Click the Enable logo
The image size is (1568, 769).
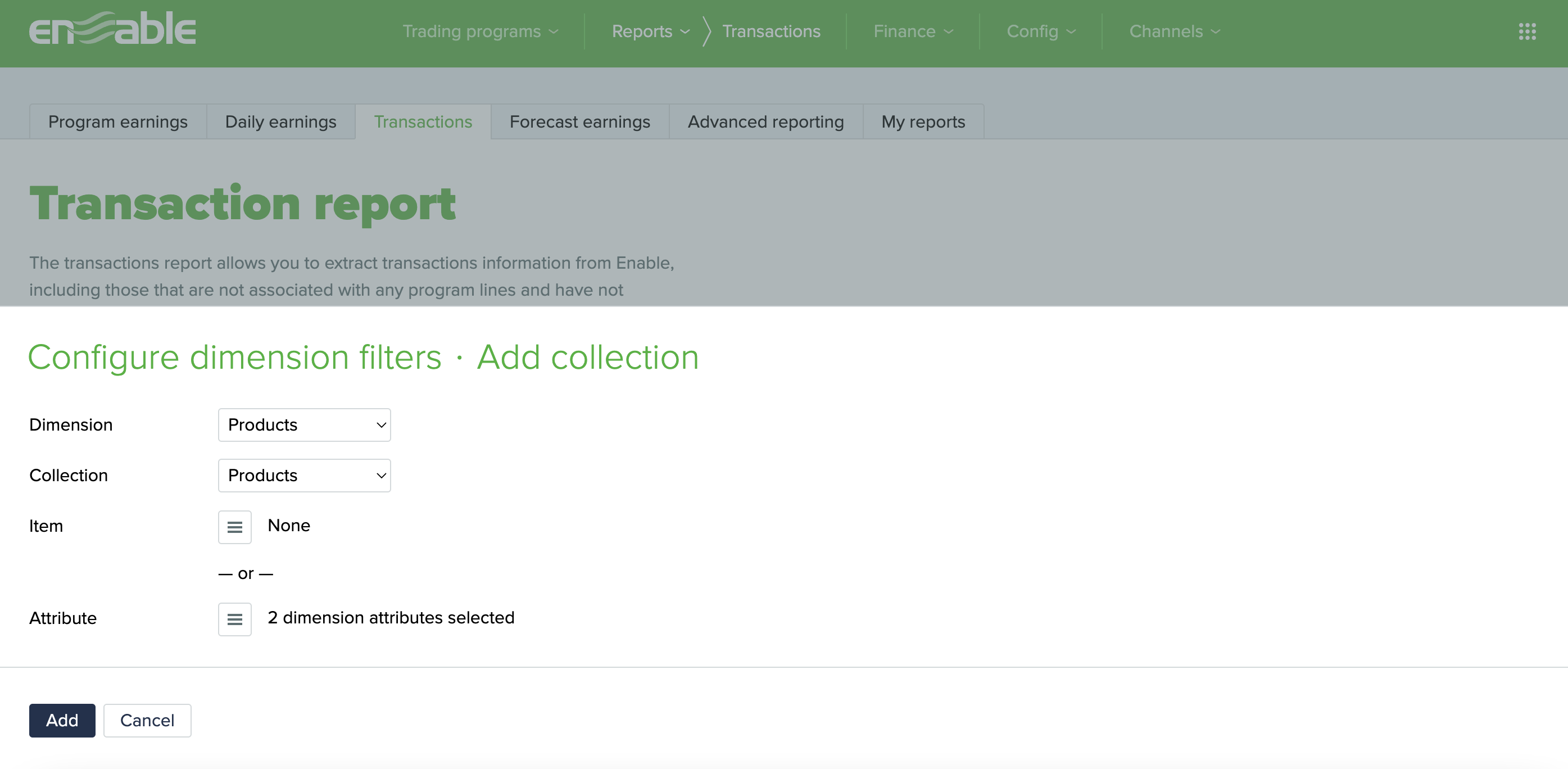tap(112, 29)
